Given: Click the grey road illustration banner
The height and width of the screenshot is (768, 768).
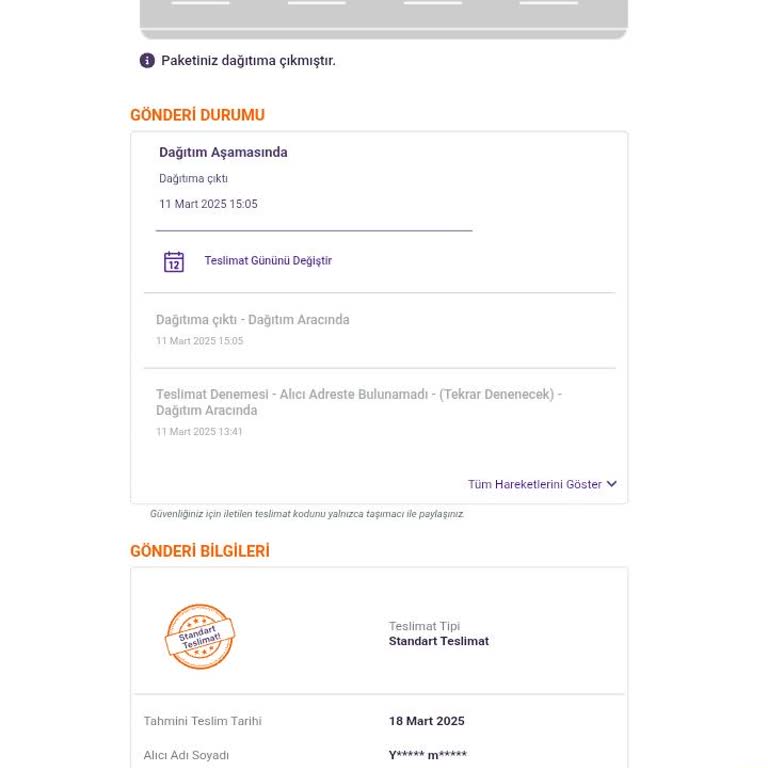Looking at the screenshot, I should pos(384,19).
